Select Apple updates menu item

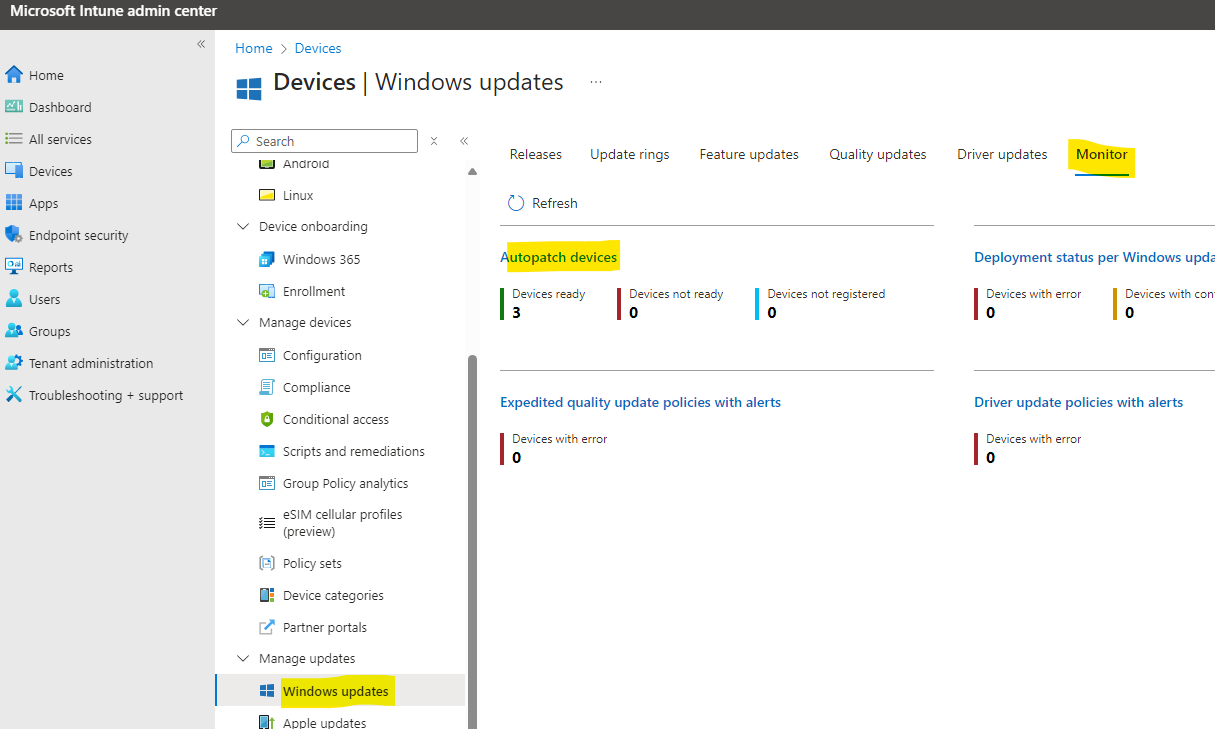point(324,723)
